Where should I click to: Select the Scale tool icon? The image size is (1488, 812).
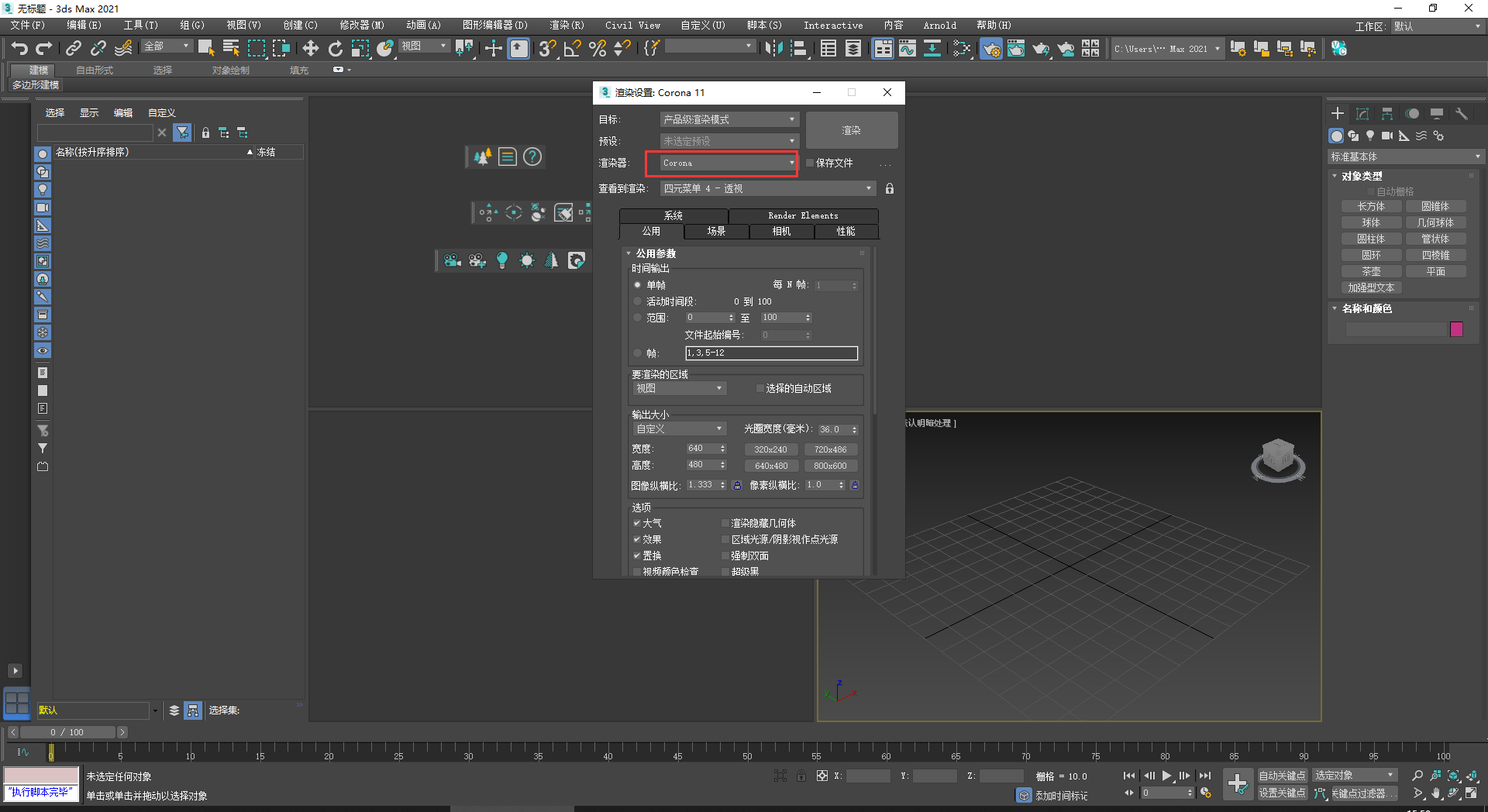pos(360,48)
